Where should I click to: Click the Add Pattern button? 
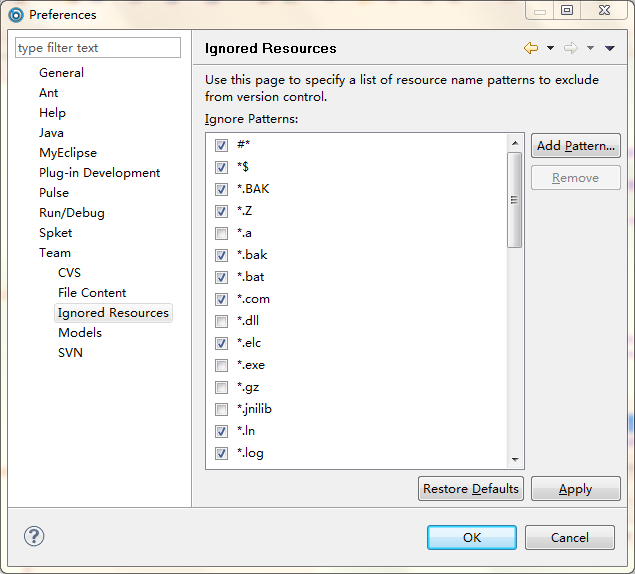tap(575, 145)
